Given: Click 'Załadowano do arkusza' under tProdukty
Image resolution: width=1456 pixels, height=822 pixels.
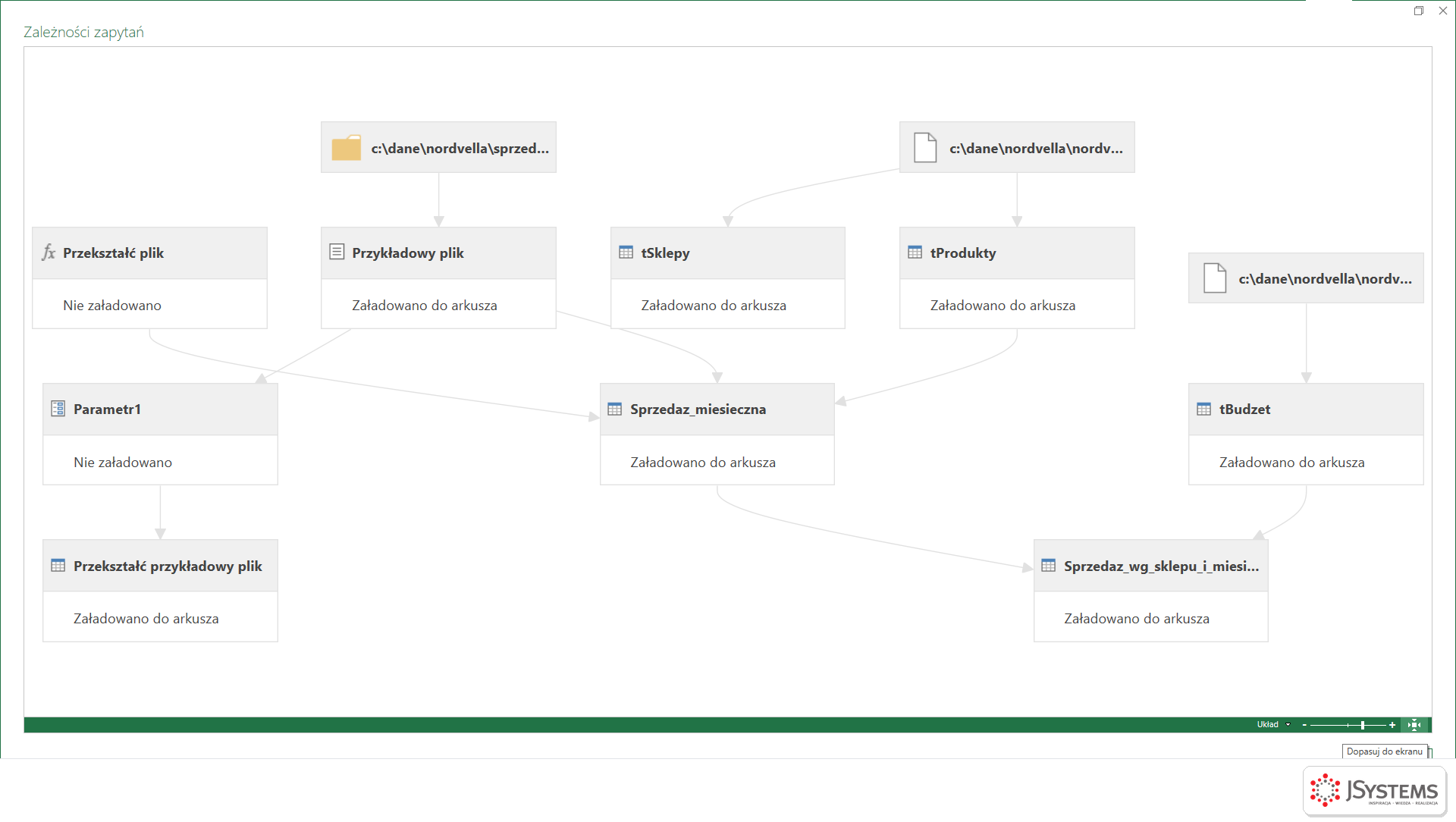Looking at the screenshot, I should 1003,306.
